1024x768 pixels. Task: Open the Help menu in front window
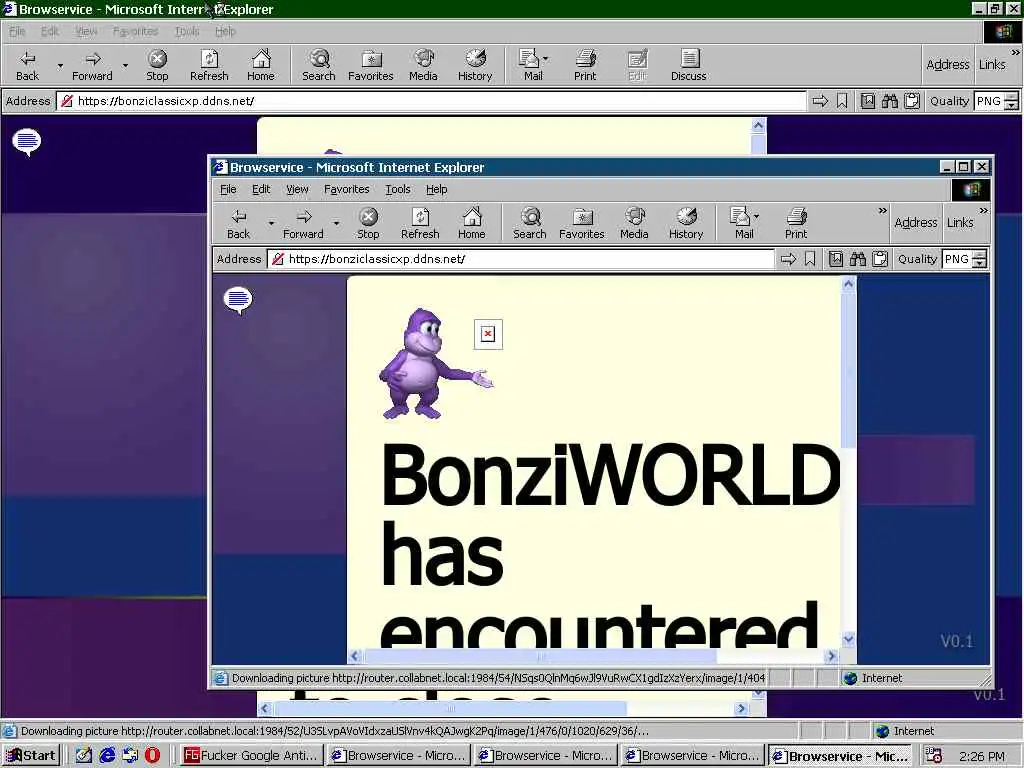pos(437,189)
